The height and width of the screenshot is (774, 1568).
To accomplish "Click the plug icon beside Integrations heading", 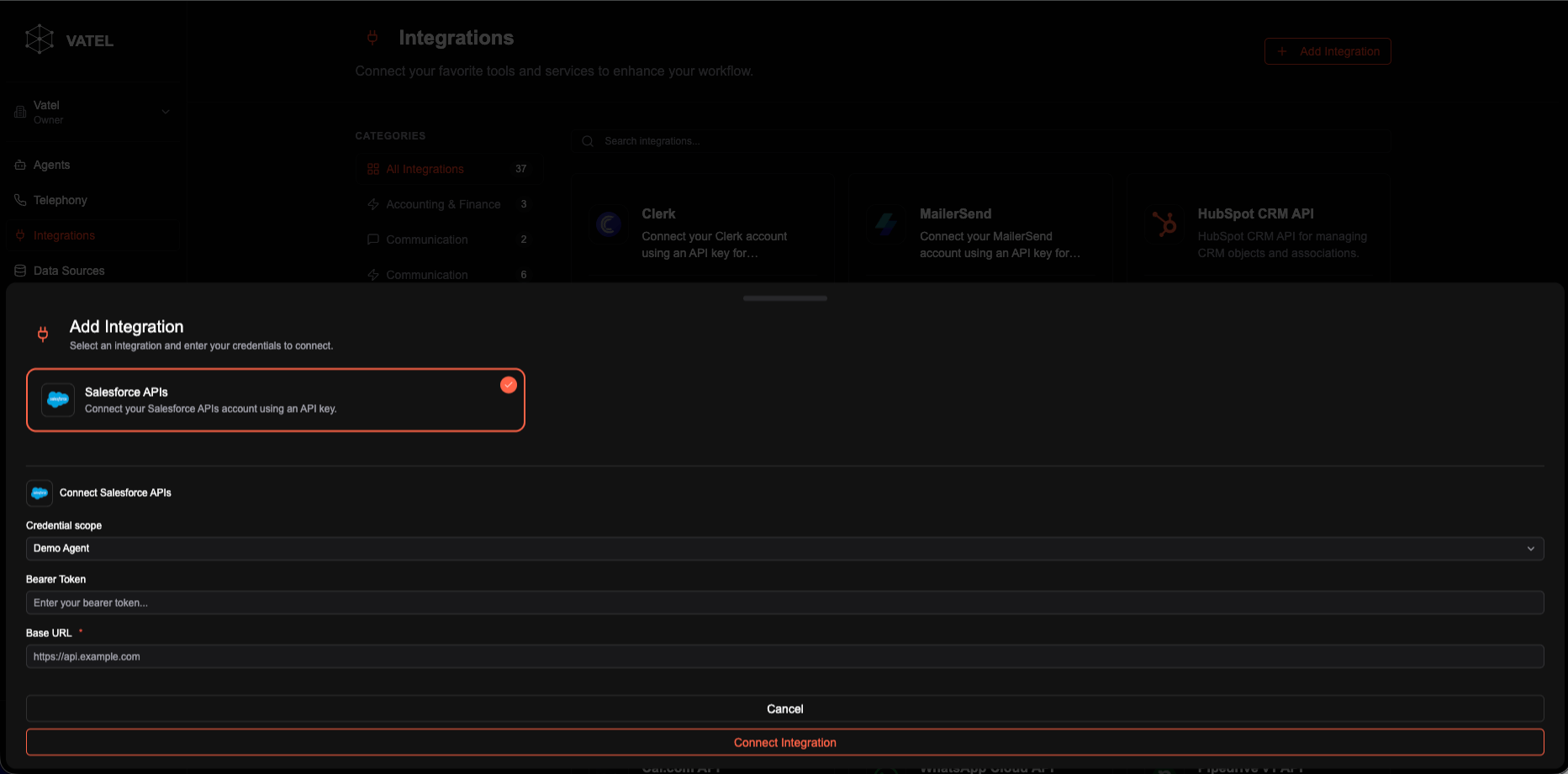I will 372,38.
